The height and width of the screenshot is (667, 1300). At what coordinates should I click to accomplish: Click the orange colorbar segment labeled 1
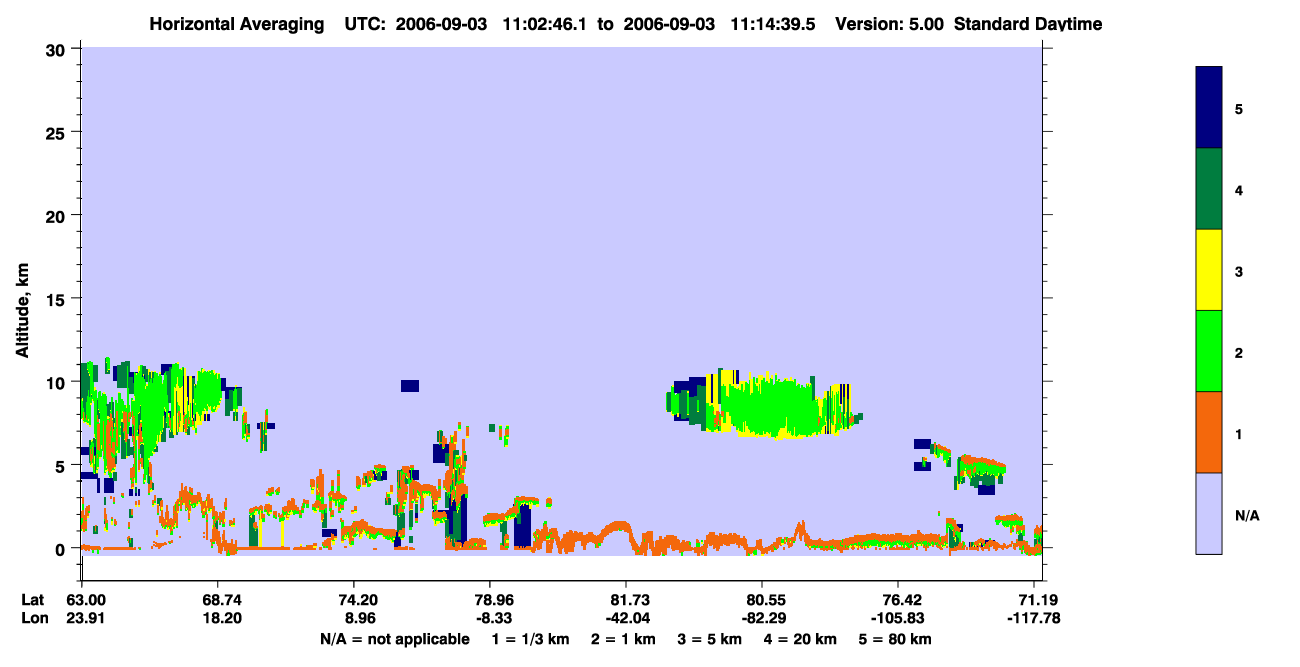click(x=1209, y=432)
